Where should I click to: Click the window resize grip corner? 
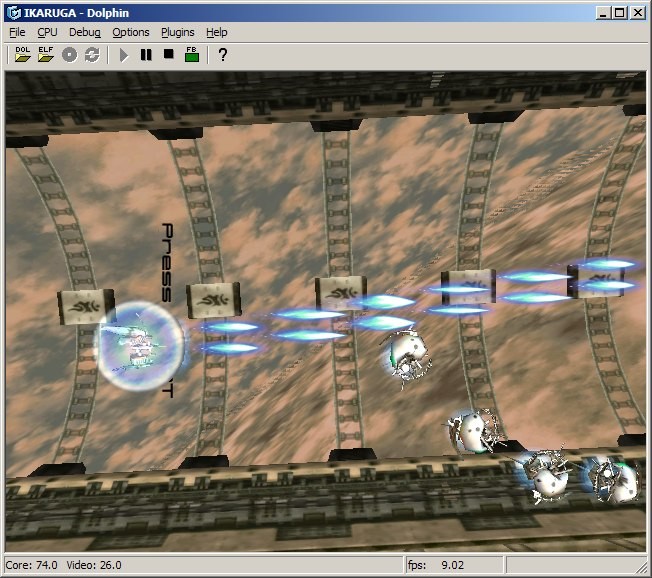(x=642, y=568)
